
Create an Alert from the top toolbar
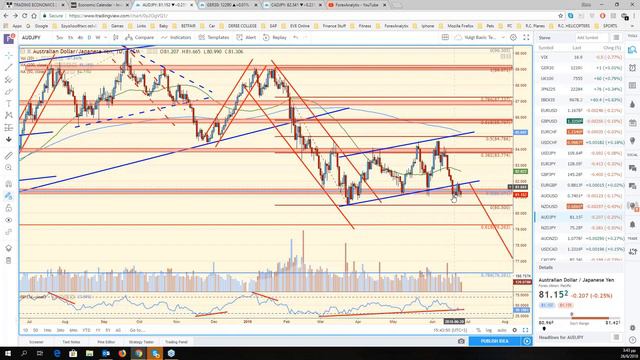[x=246, y=38]
